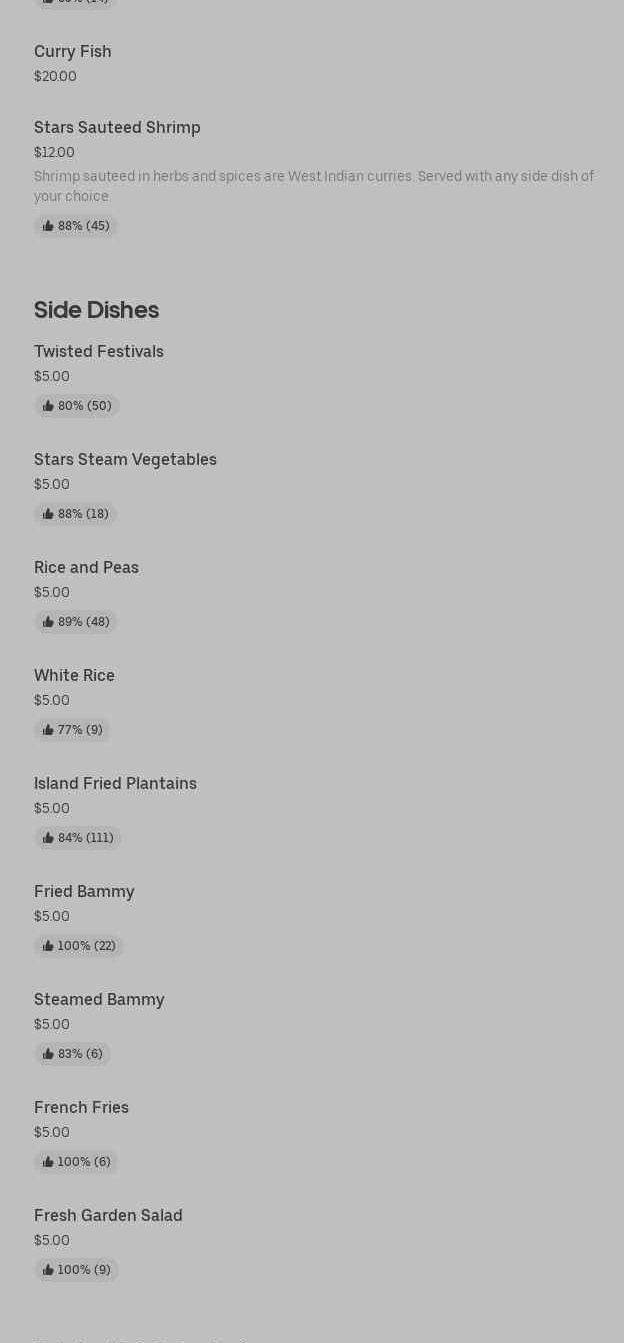Click thumbs-up icon for Stars Sauteed Shrimp
The height and width of the screenshot is (1343, 624).
tap(48, 226)
